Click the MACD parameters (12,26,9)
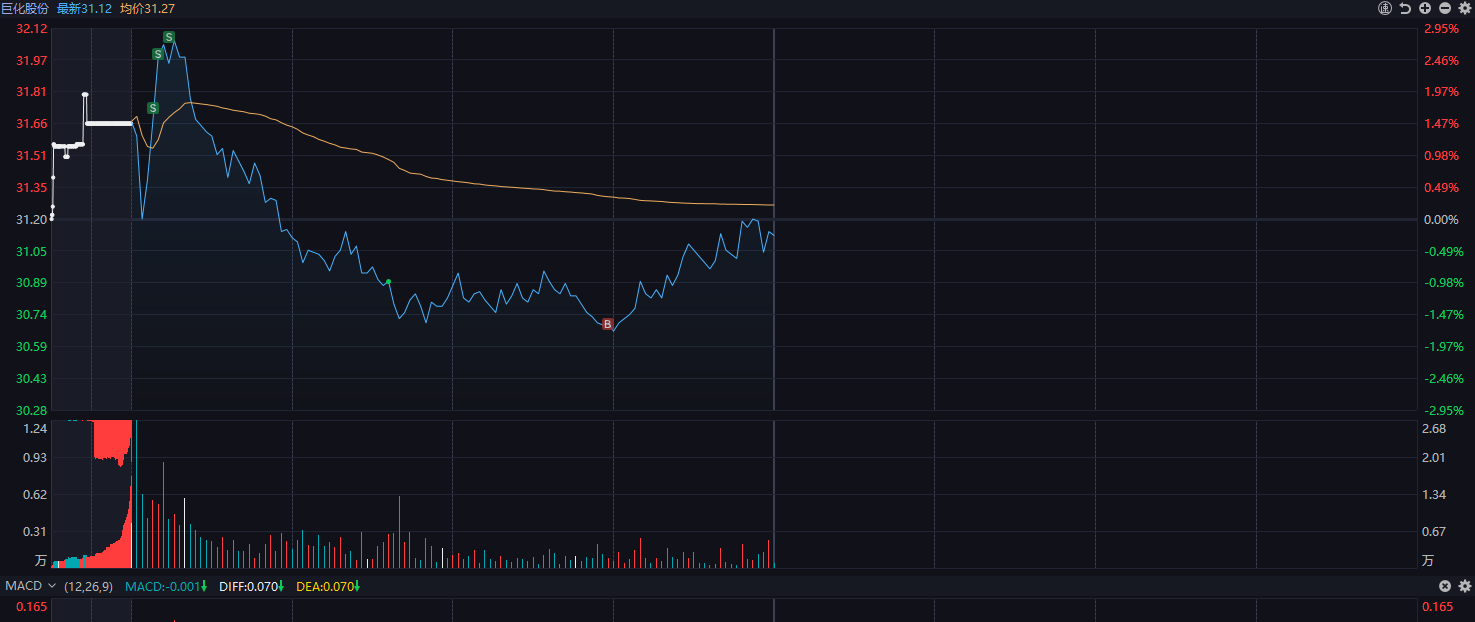The height and width of the screenshot is (622, 1475). click(x=88, y=586)
